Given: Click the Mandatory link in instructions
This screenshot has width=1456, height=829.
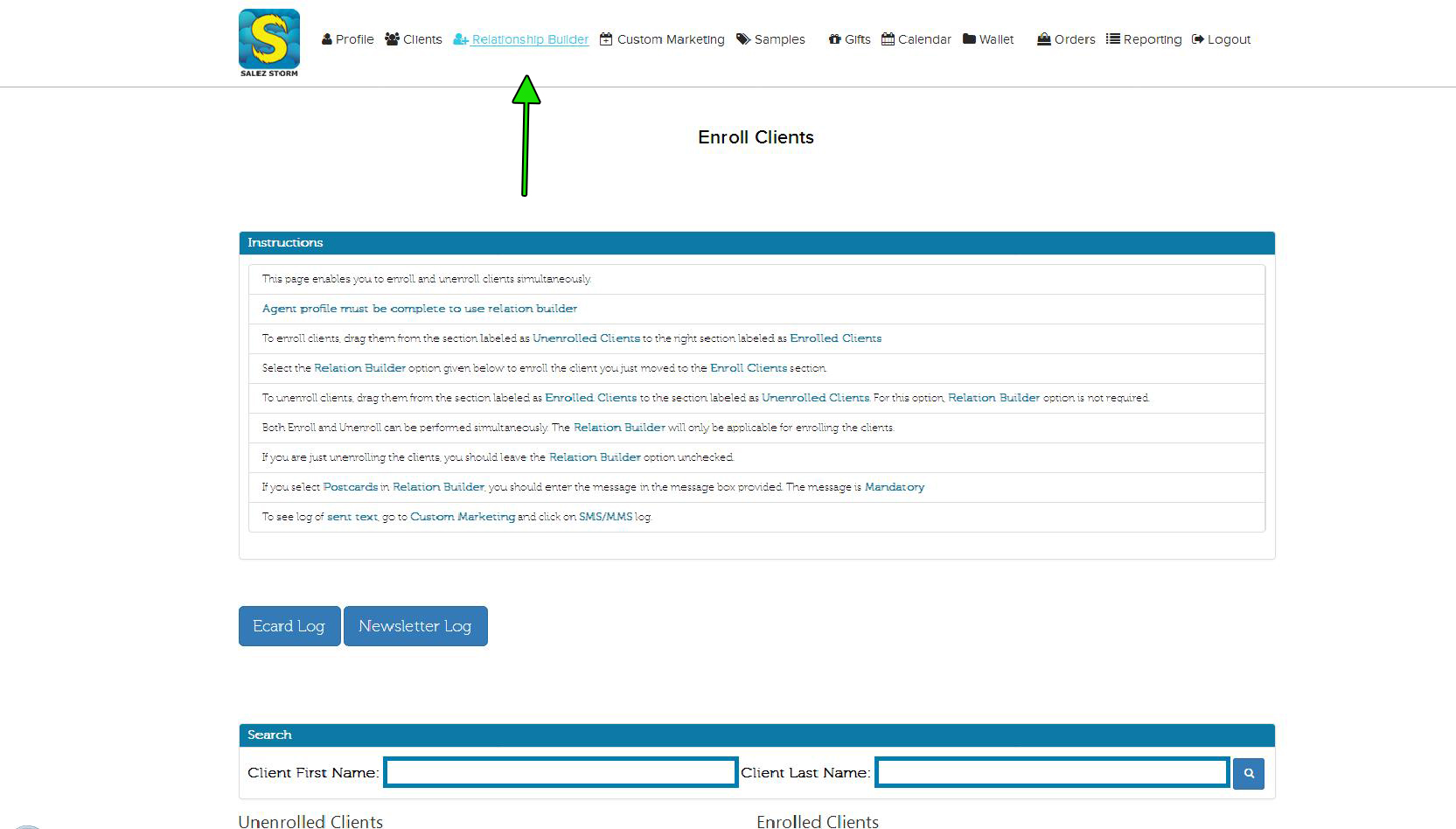Looking at the screenshot, I should (894, 487).
